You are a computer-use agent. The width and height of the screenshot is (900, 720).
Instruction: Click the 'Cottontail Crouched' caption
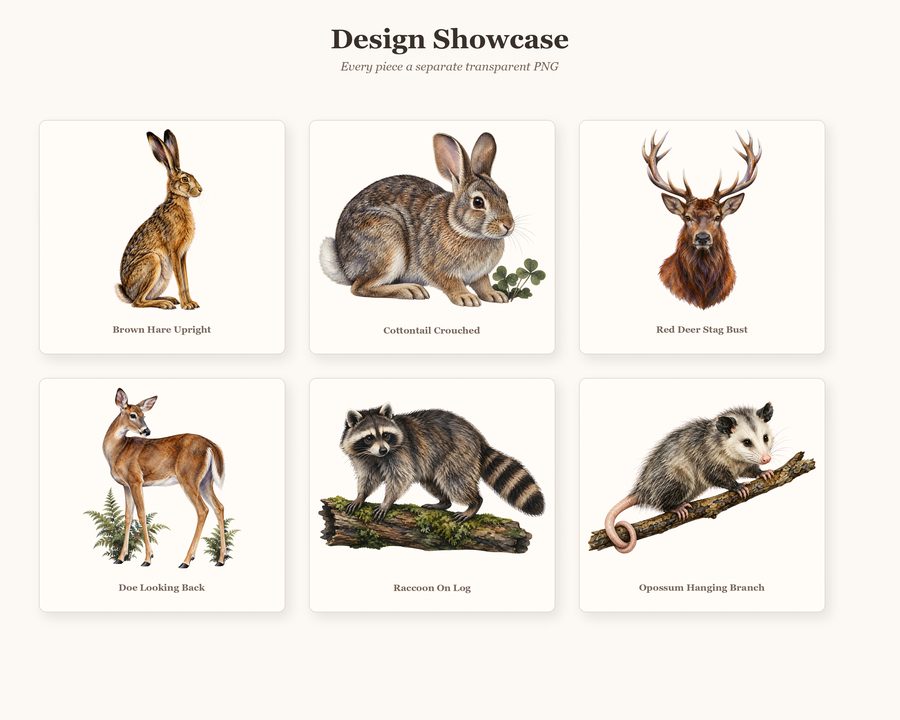point(432,330)
